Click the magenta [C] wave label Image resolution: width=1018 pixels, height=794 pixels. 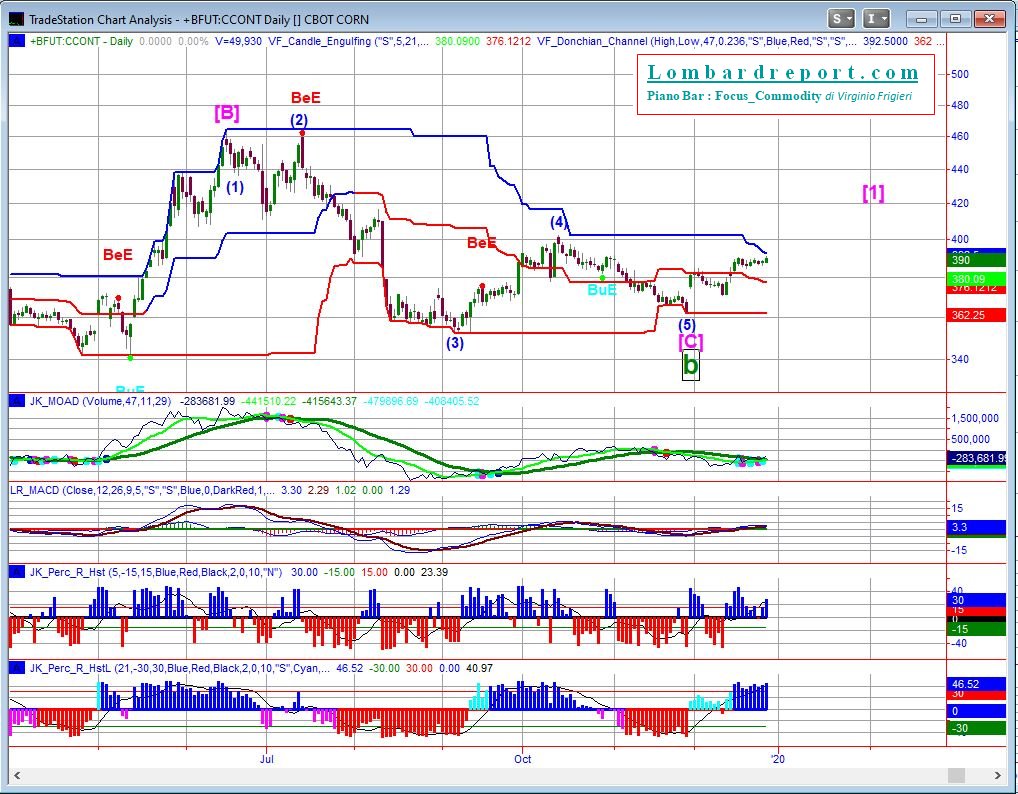pyautogui.click(x=690, y=341)
